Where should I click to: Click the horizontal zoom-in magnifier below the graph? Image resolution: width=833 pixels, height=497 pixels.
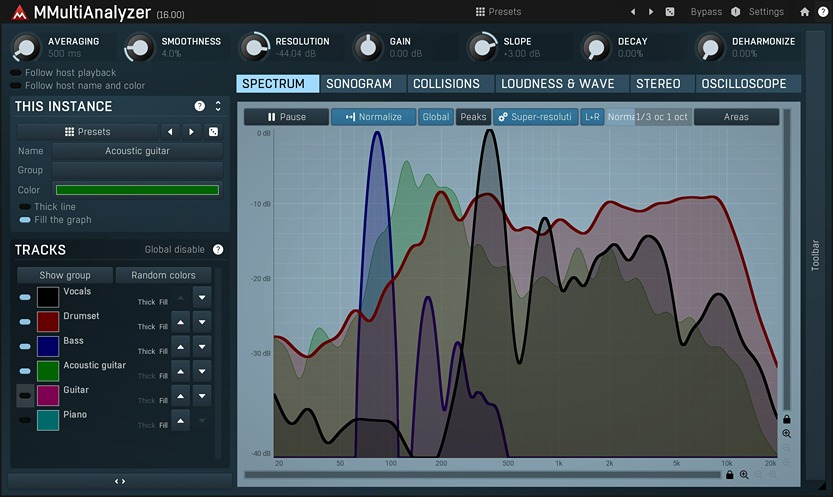coord(744,474)
